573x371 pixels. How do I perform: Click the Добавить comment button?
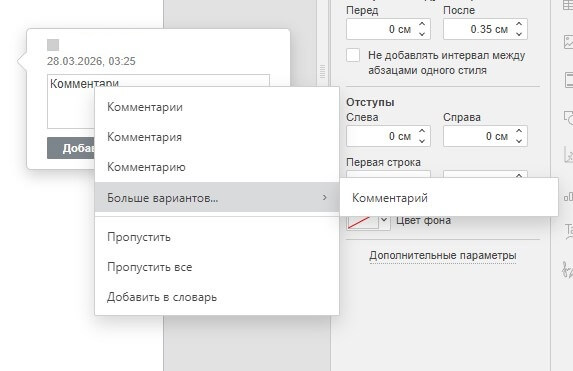pyautogui.click(x=71, y=148)
